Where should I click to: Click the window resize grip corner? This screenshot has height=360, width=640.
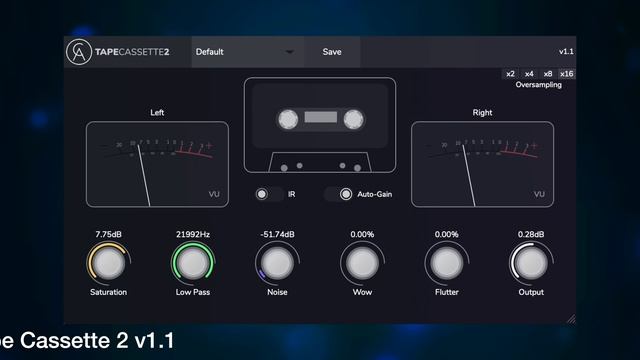tap(571, 319)
